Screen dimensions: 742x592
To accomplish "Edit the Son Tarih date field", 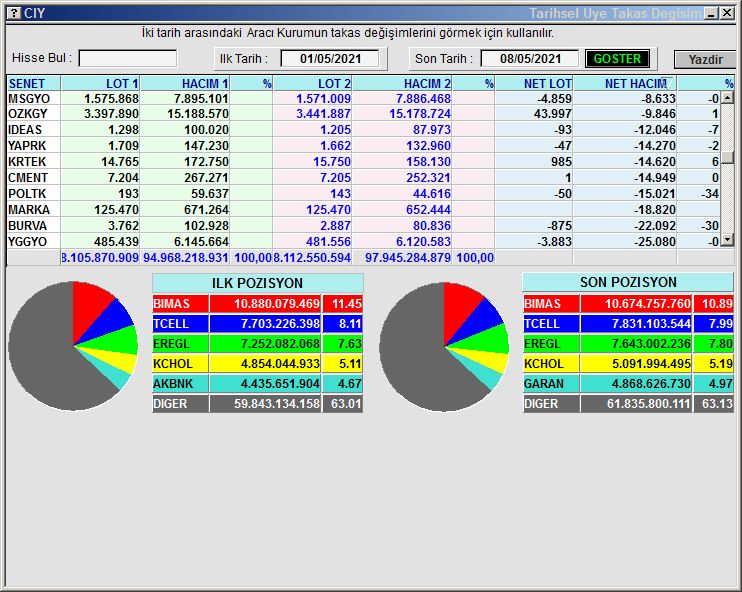I will (529, 59).
